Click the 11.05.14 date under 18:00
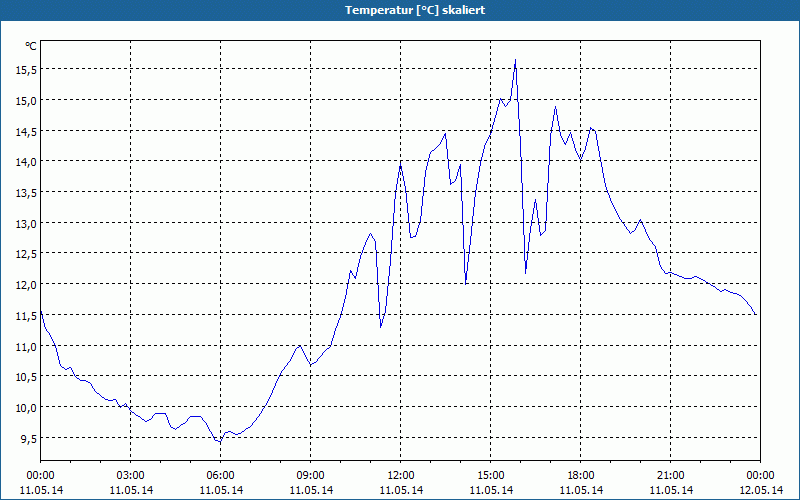This screenshot has width=800, height=500. (581, 490)
